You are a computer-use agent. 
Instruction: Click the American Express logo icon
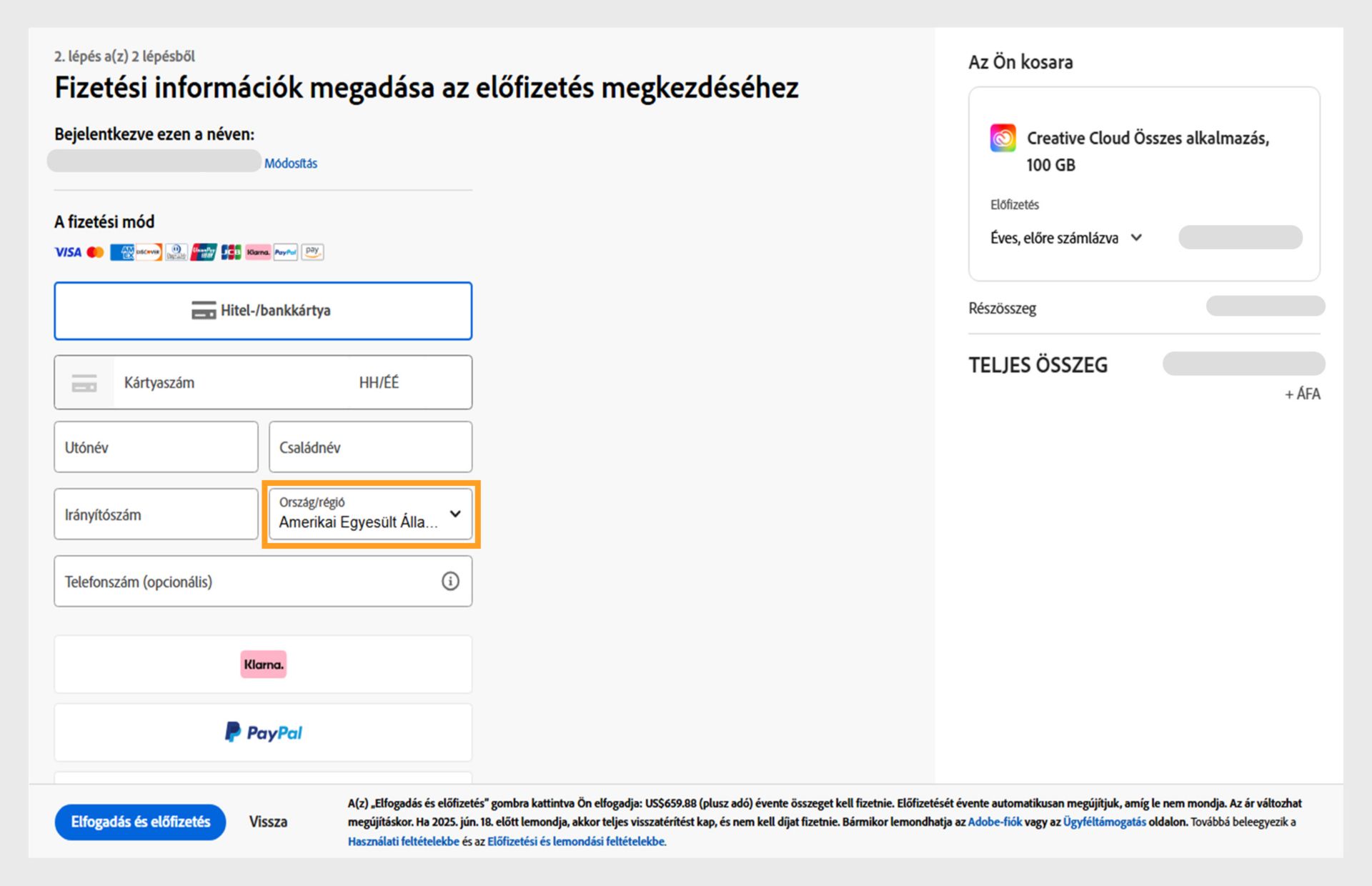(x=122, y=252)
